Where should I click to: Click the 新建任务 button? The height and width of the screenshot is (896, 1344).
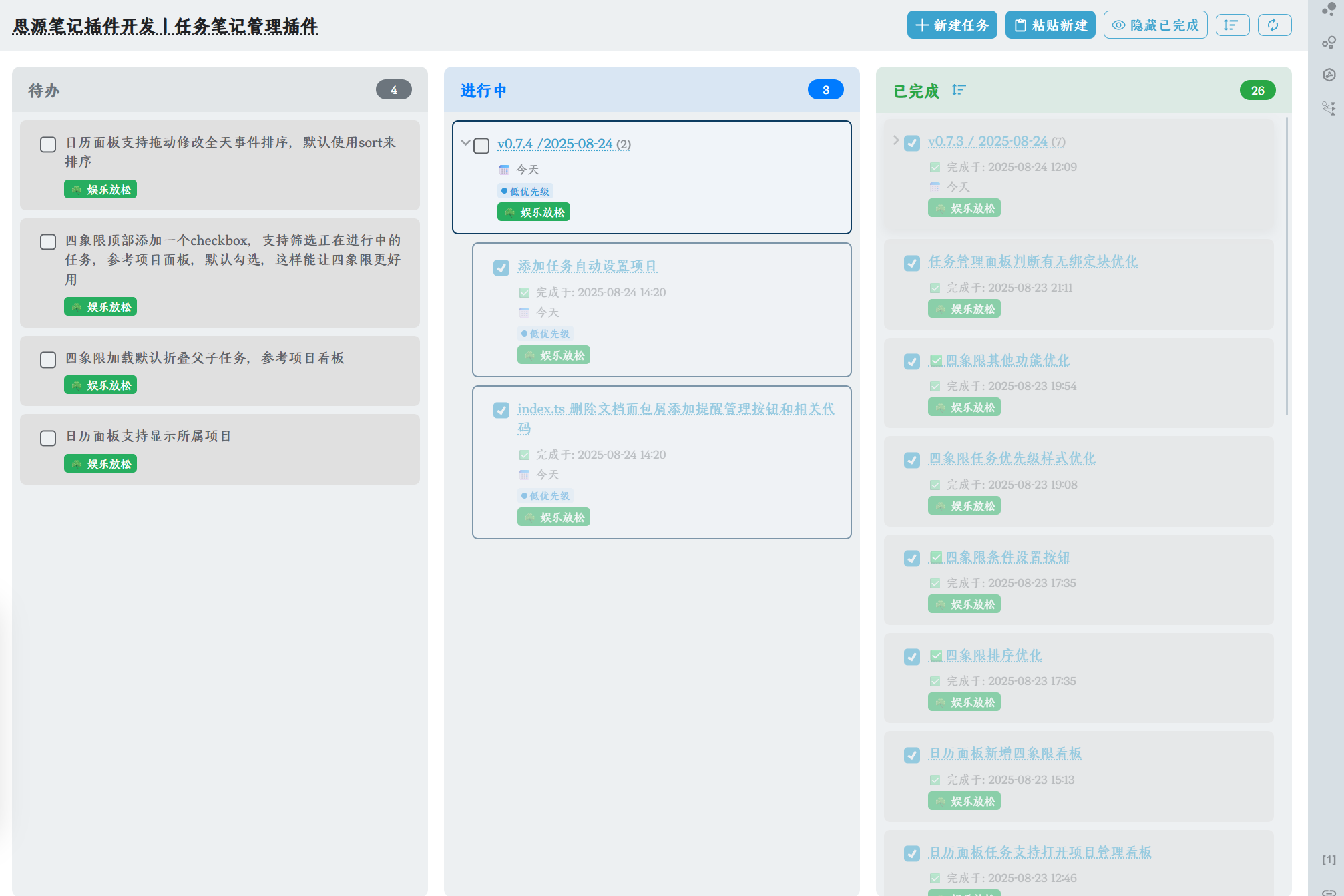[x=951, y=25]
